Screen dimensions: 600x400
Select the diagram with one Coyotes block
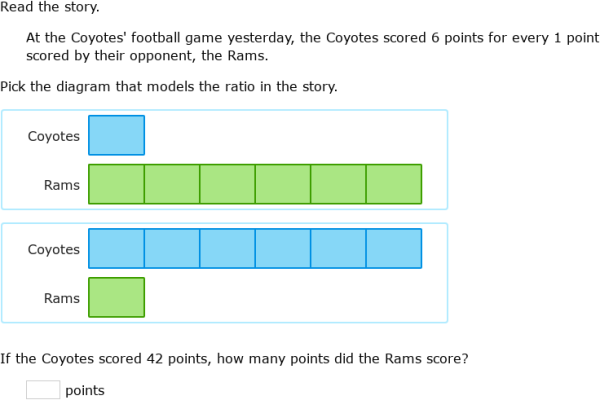click(x=224, y=159)
